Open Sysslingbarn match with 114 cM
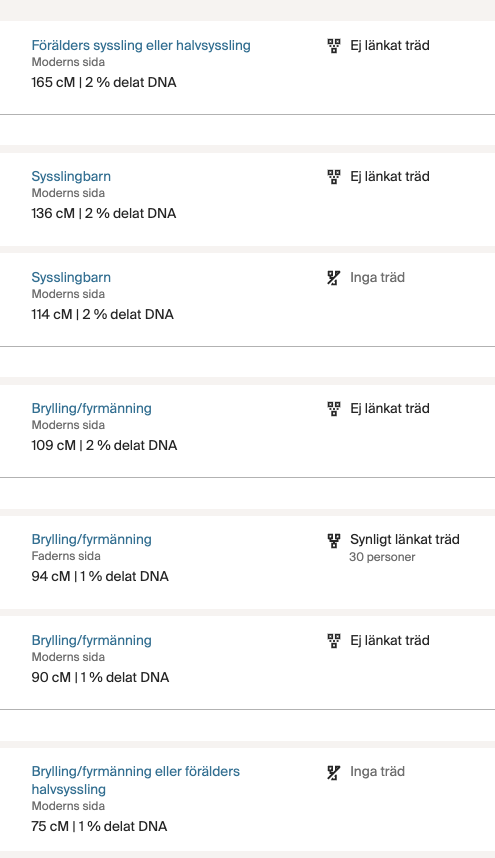The height and width of the screenshot is (858, 495). (x=71, y=277)
